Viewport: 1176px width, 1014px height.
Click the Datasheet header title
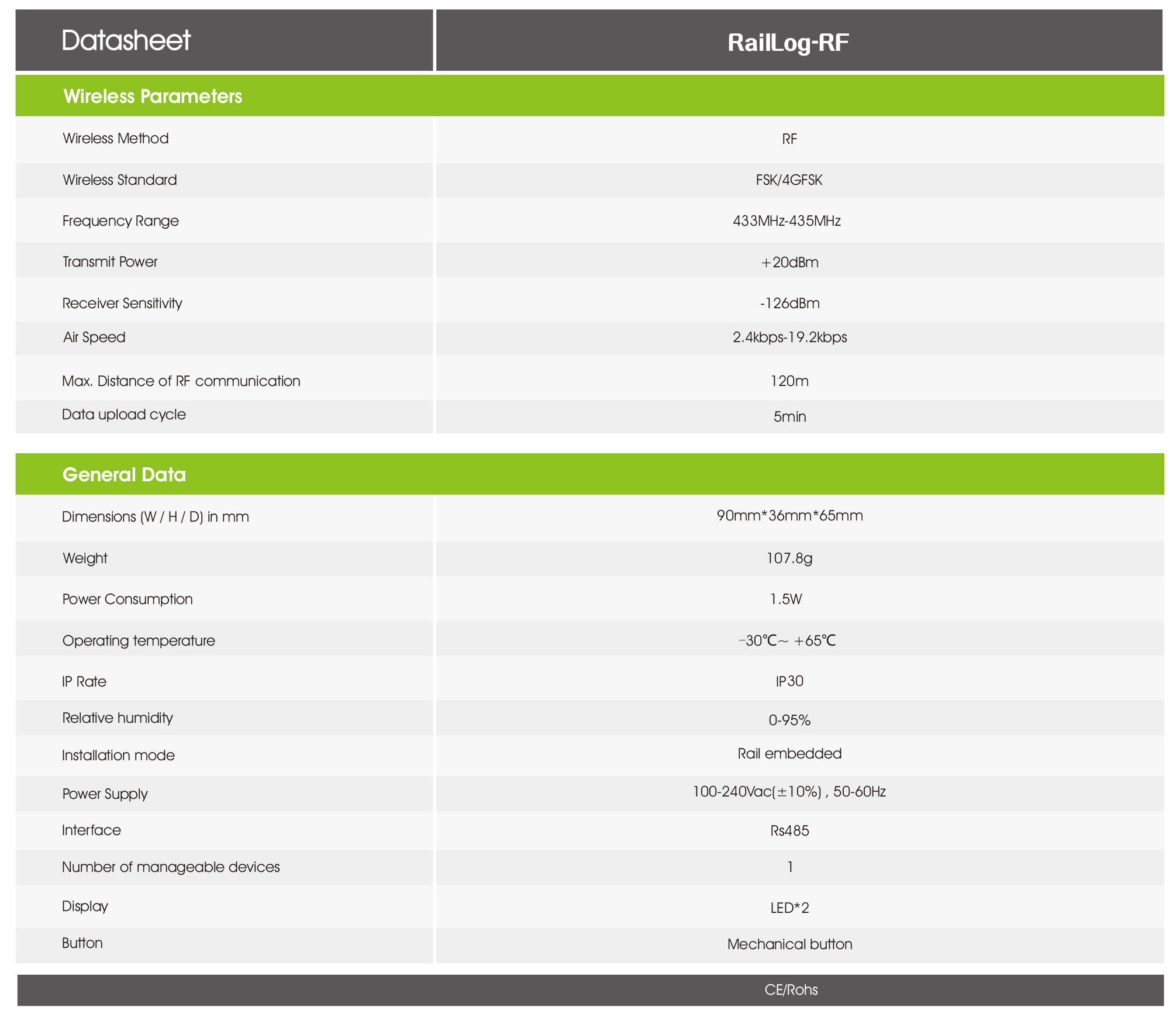pyautogui.click(x=126, y=40)
